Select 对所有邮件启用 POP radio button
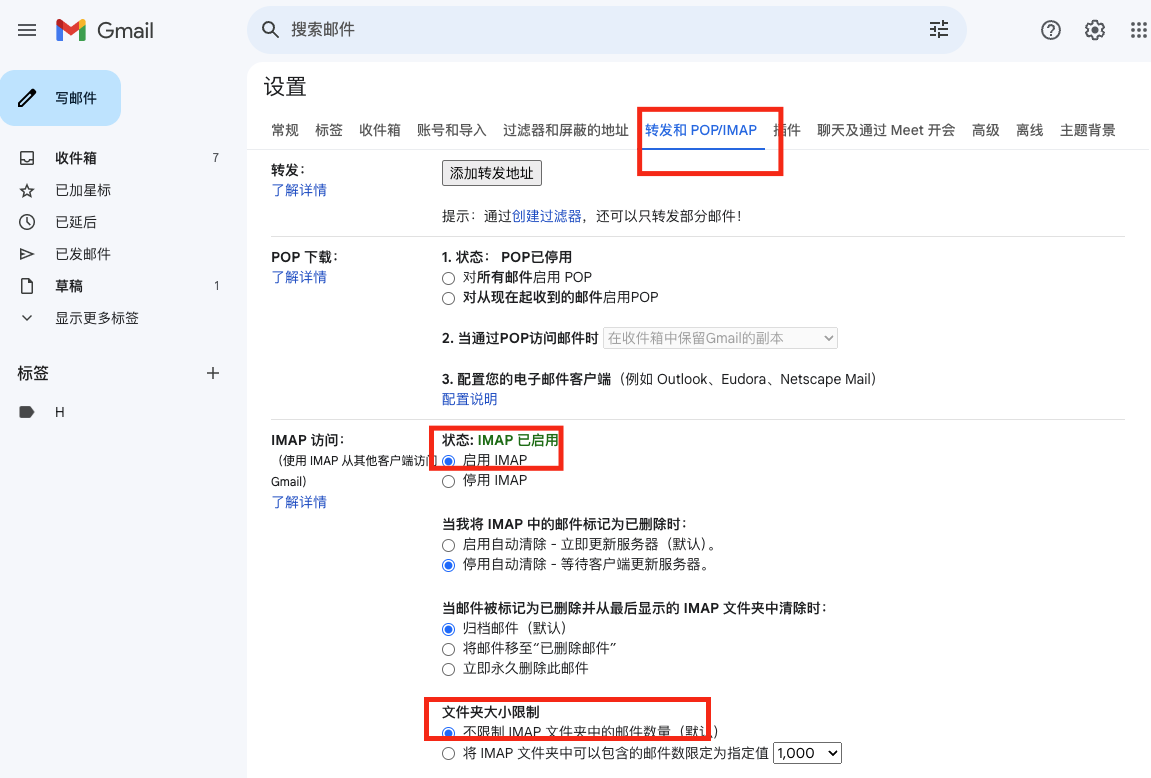The width and height of the screenshot is (1151, 778). (x=449, y=278)
